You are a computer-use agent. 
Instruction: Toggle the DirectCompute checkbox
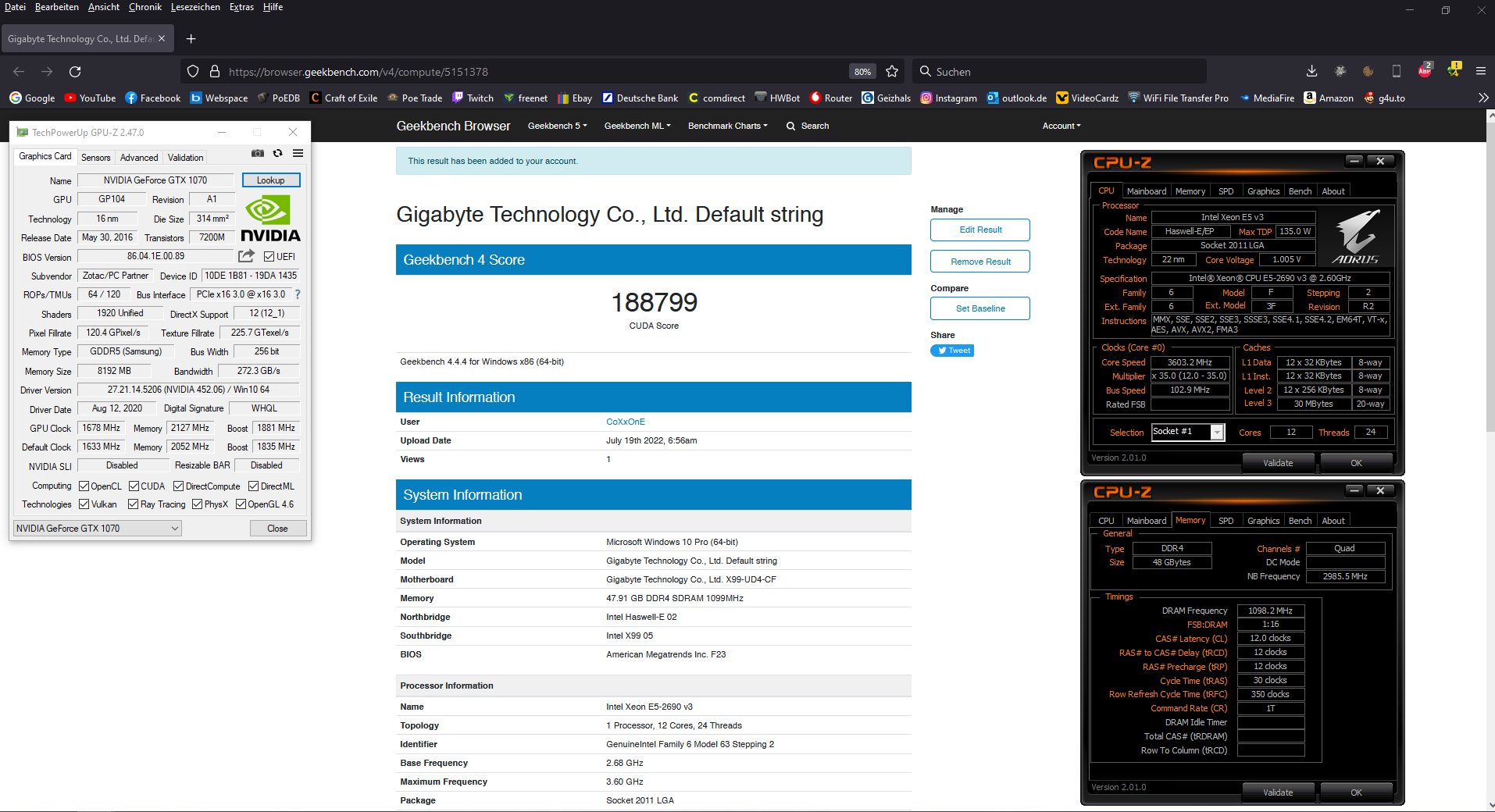tap(179, 486)
